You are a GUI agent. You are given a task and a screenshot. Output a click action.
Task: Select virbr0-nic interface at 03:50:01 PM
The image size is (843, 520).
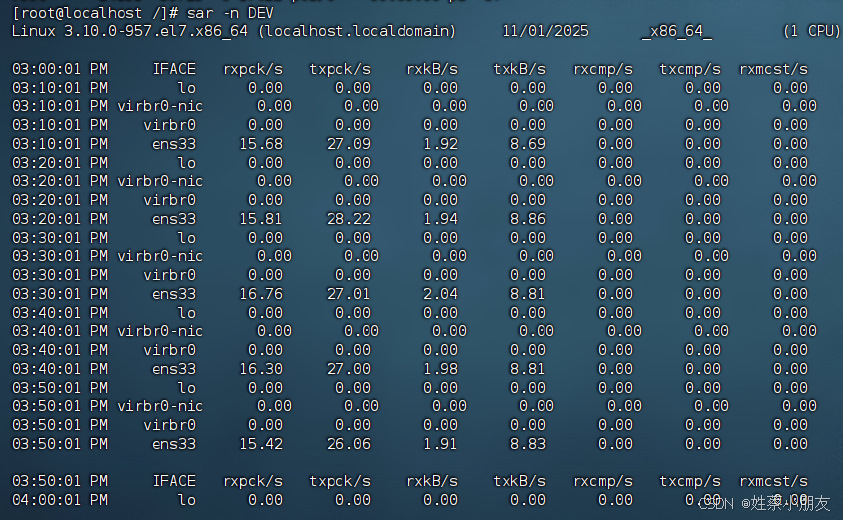tap(160, 406)
